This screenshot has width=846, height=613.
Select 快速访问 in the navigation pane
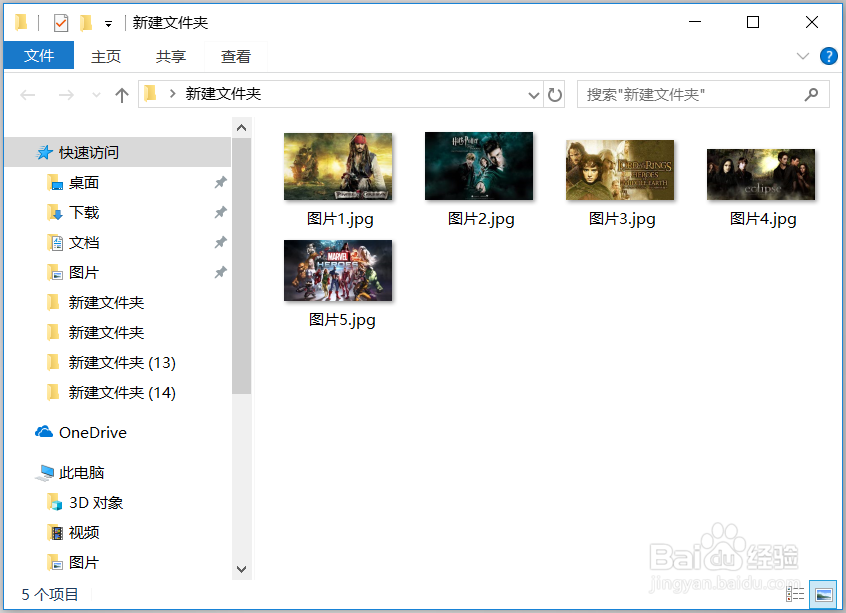tap(118, 153)
